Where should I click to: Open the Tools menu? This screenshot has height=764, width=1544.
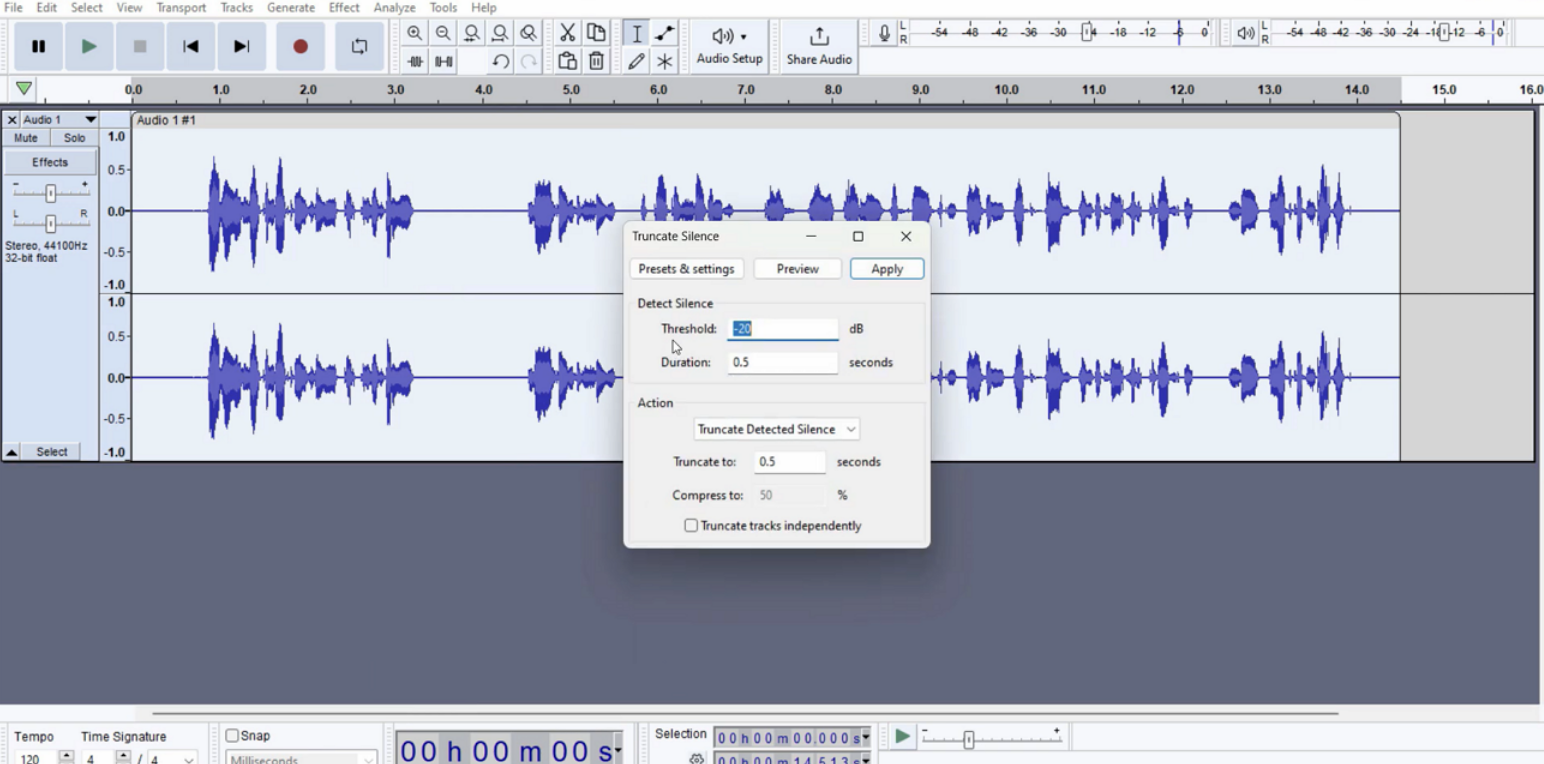click(x=443, y=8)
